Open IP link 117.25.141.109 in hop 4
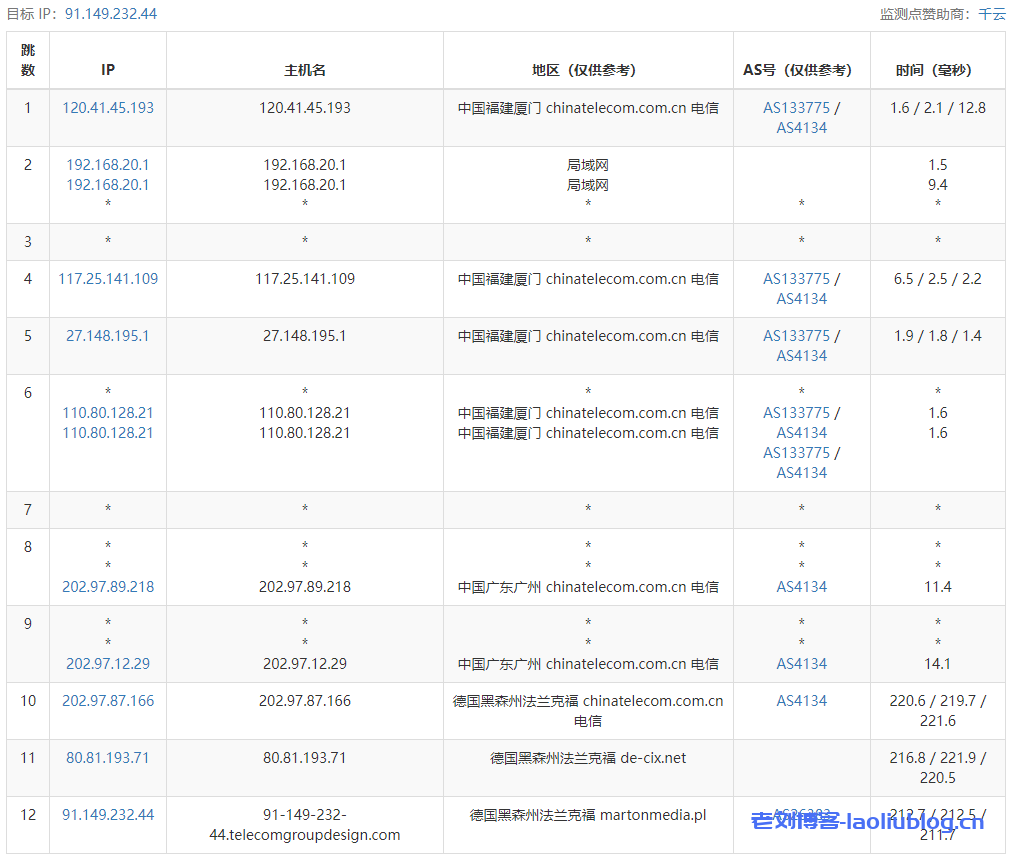The width and height of the screenshot is (1010, 859). [108, 279]
